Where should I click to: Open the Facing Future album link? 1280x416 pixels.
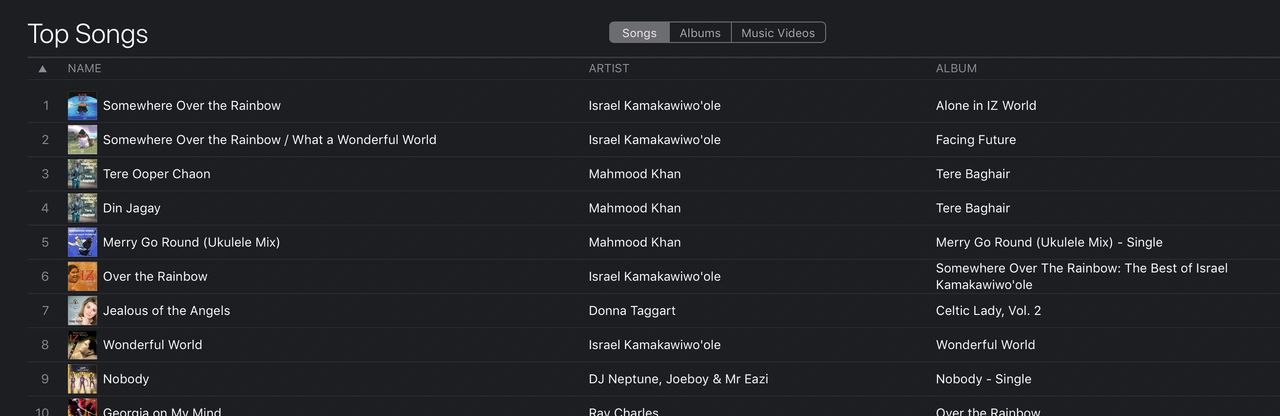pyautogui.click(x=976, y=140)
